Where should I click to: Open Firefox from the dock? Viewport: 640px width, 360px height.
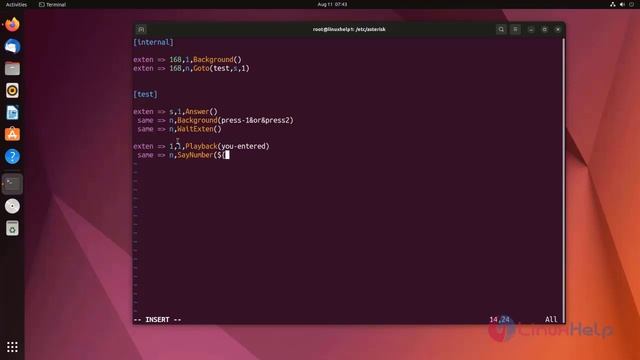pyautogui.click(x=12, y=24)
